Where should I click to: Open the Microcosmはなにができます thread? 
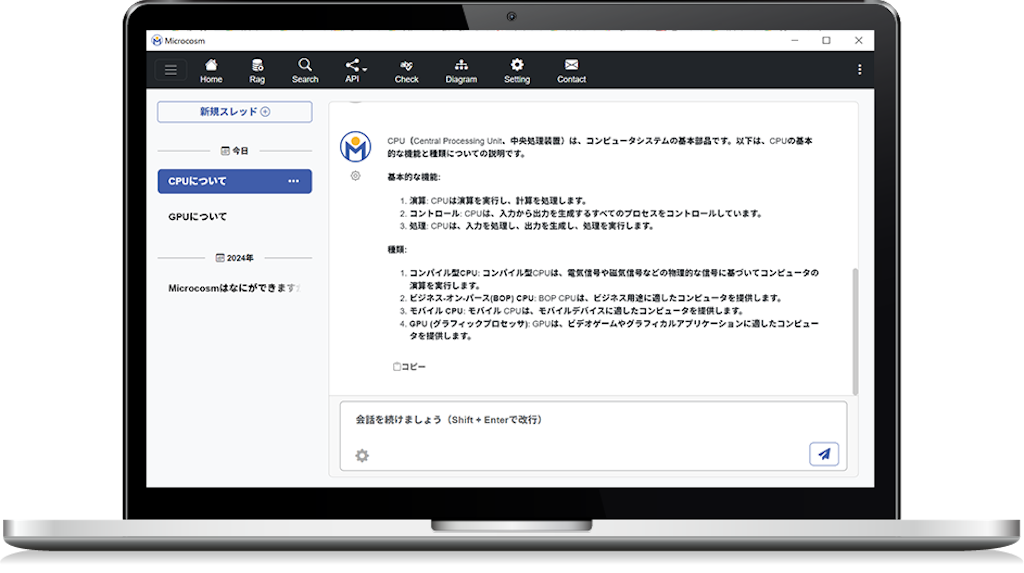234,288
